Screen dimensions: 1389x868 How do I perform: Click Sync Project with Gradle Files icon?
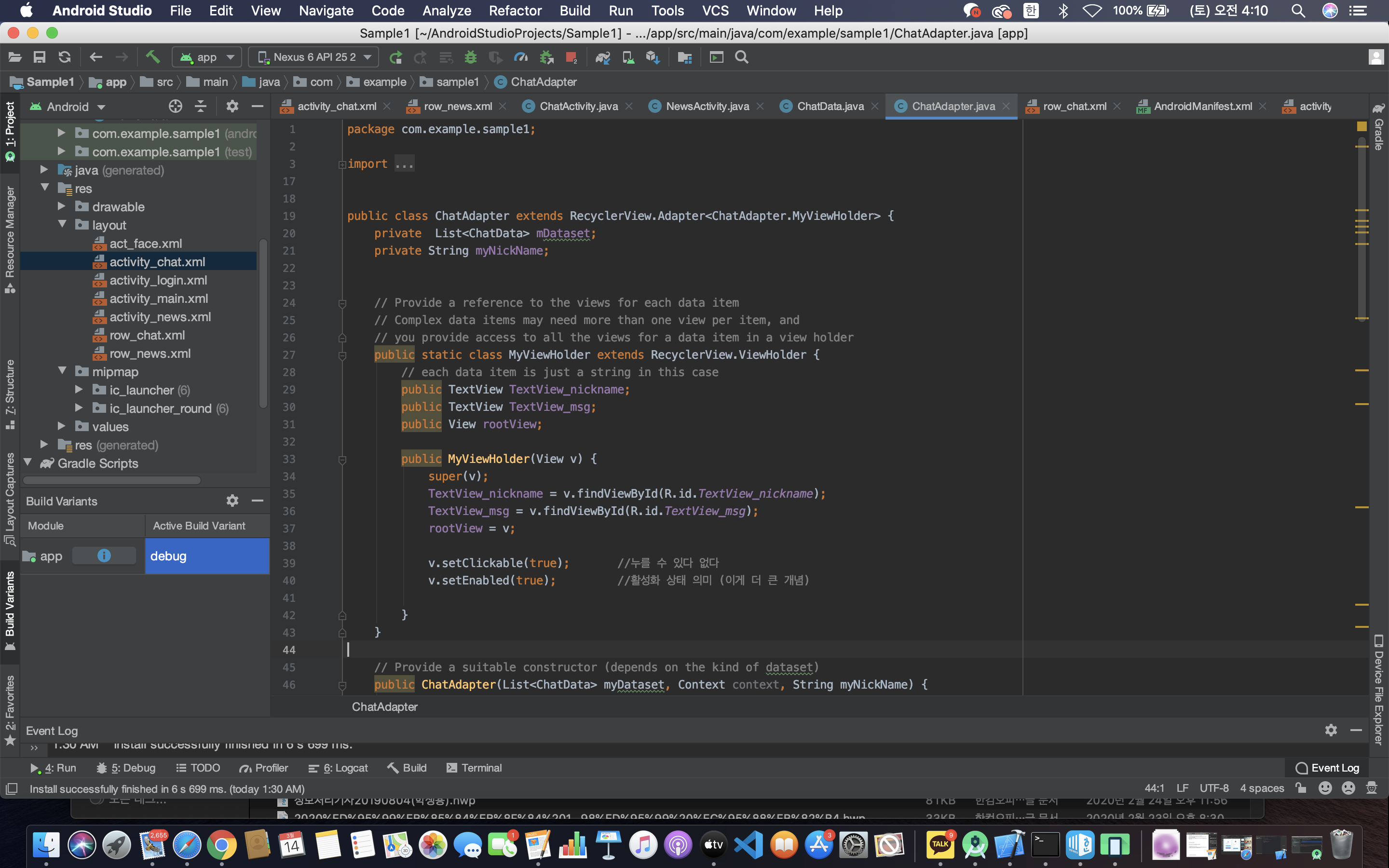pos(602,57)
